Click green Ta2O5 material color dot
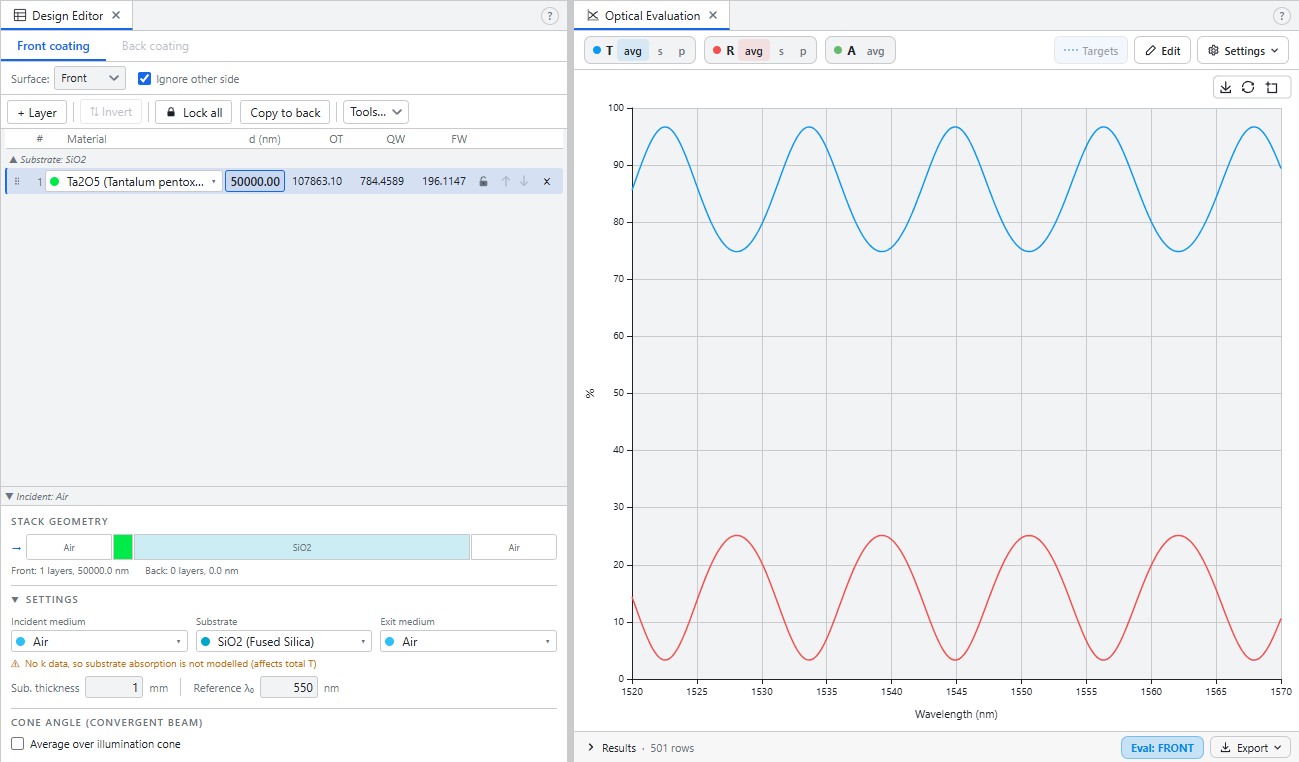1299x762 pixels. [x=55, y=182]
